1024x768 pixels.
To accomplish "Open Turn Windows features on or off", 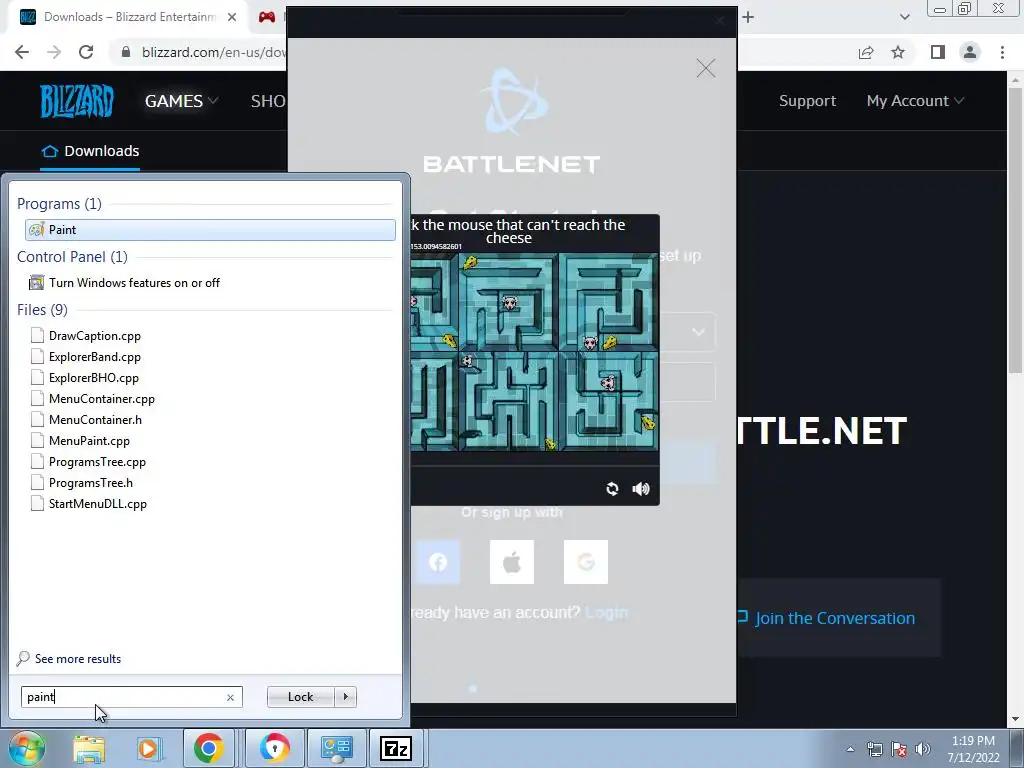I will pos(134,283).
